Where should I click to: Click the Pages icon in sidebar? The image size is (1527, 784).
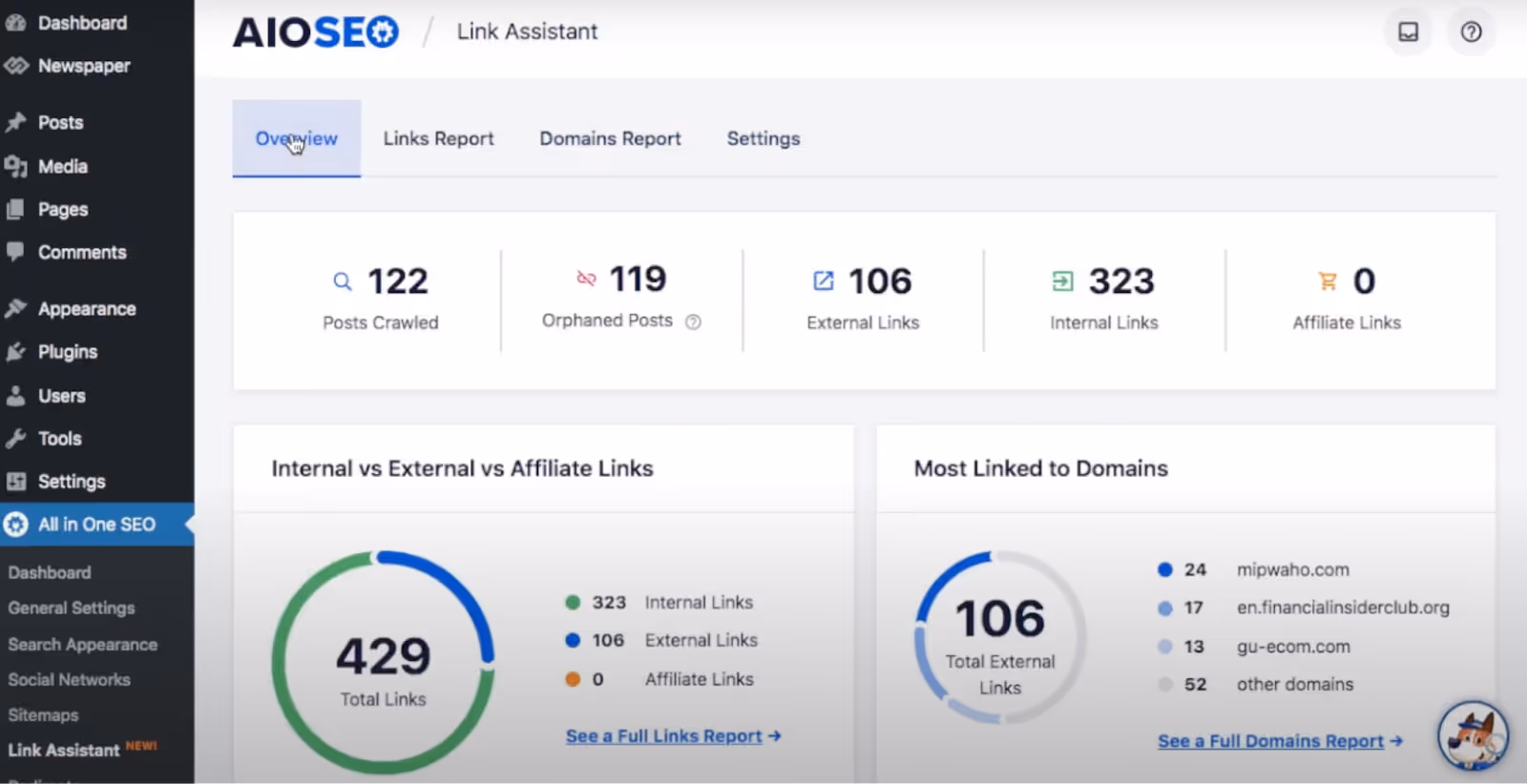tap(15, 209)
